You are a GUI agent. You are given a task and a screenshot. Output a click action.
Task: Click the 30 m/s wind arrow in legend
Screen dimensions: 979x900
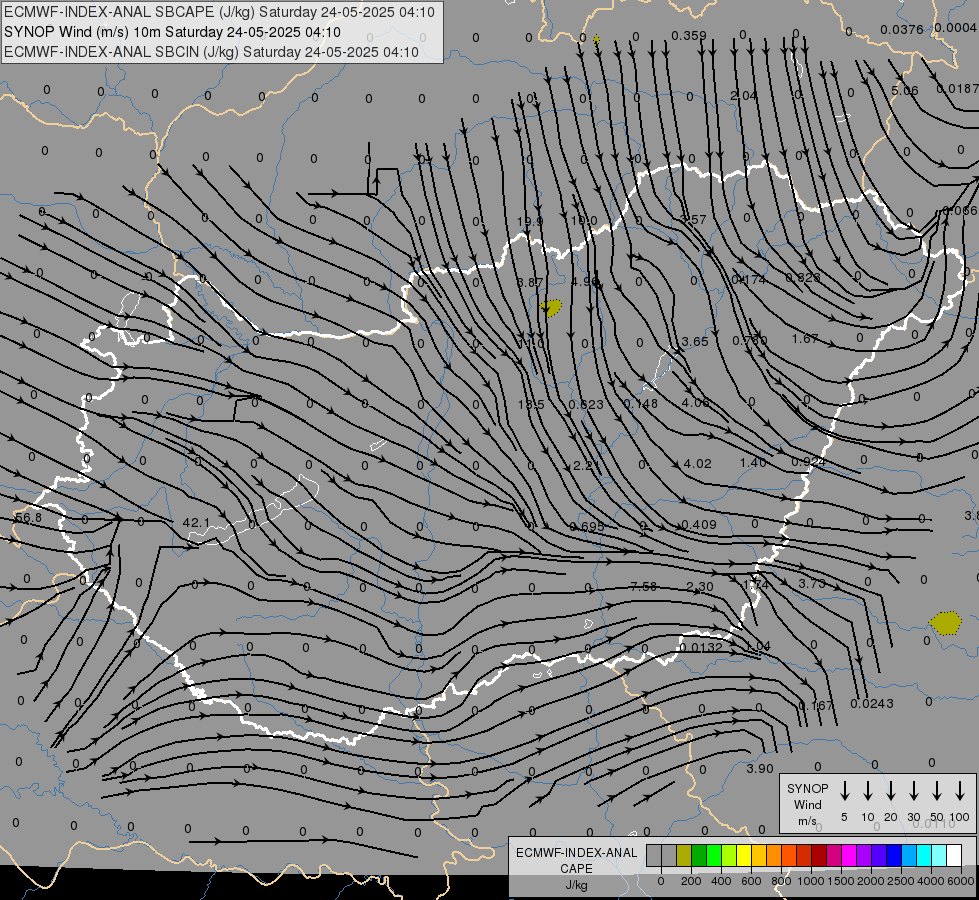(913, 791)
